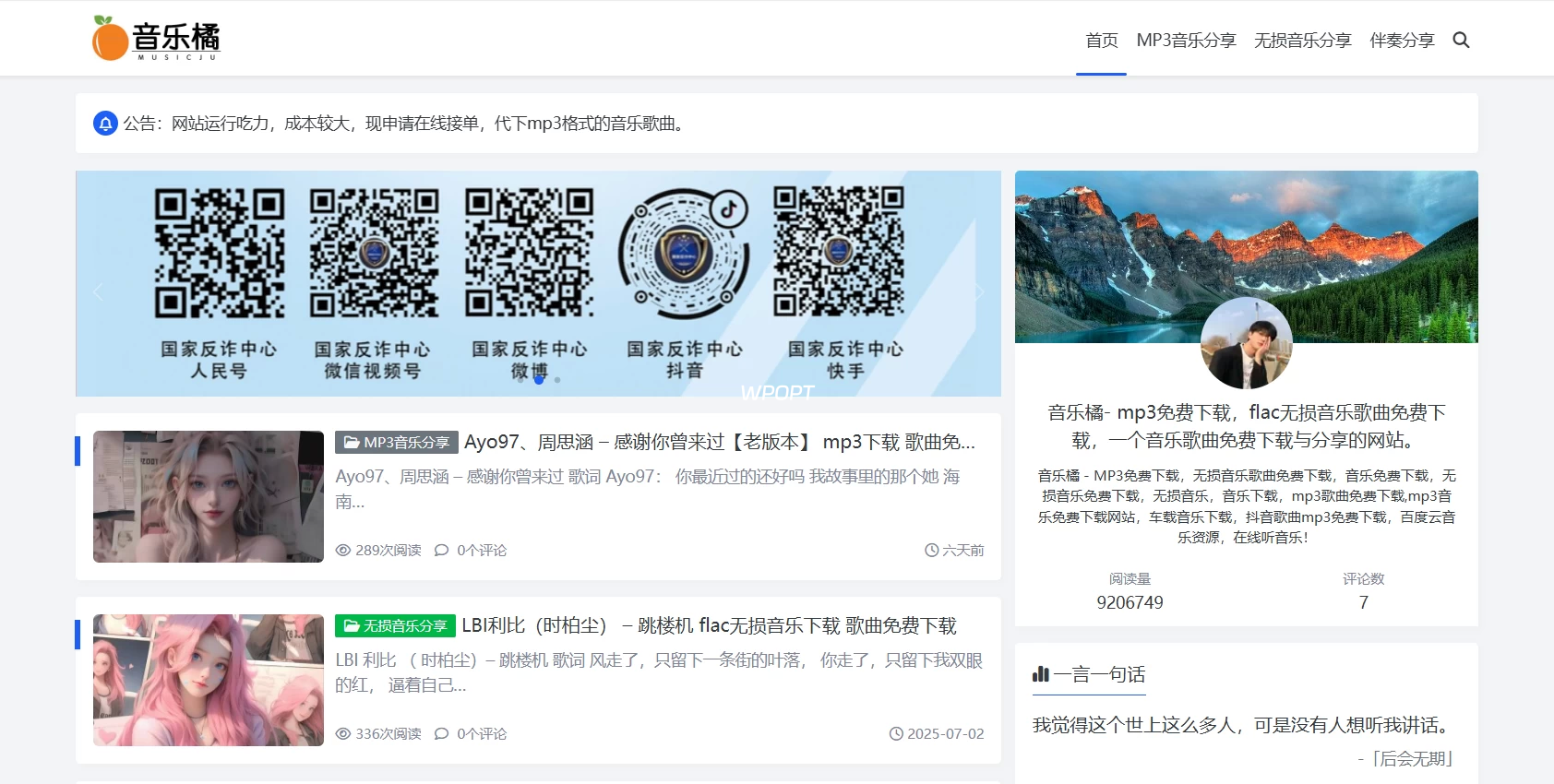Click 336次阅读 view count
Viewport: 1554px width, 784px height.
pos(388,734)
